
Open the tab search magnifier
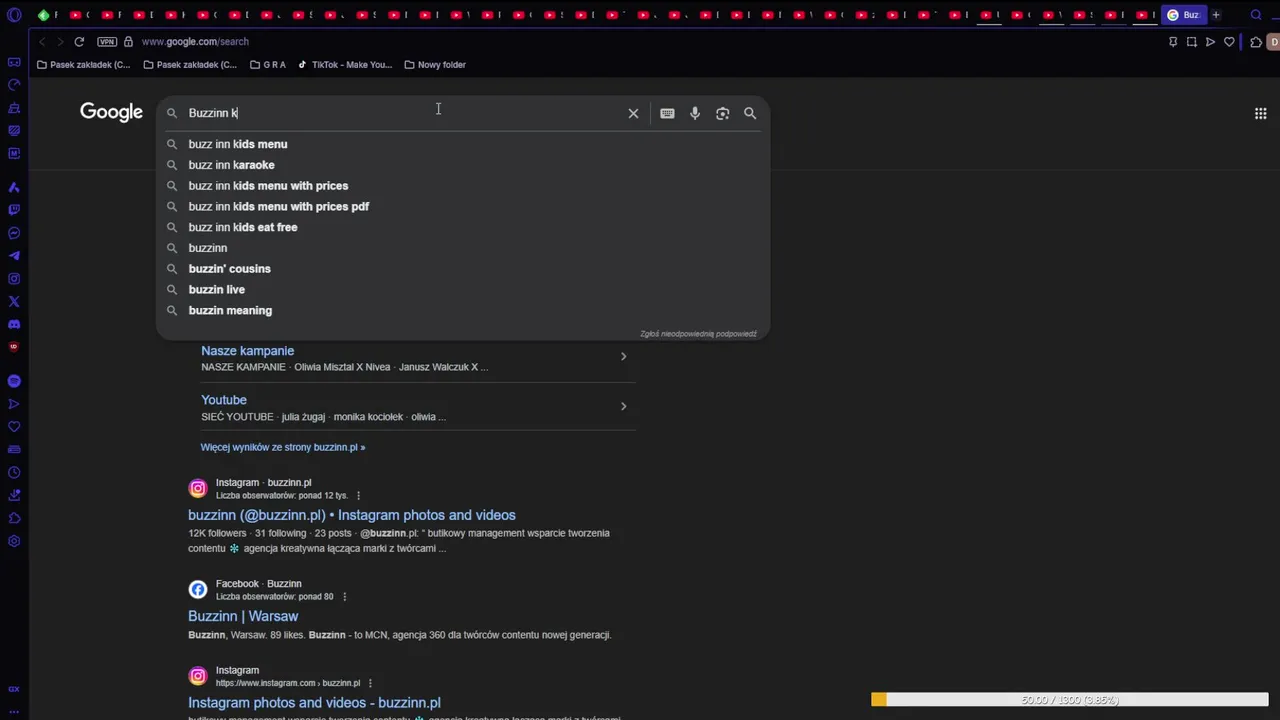[1257, 15]
